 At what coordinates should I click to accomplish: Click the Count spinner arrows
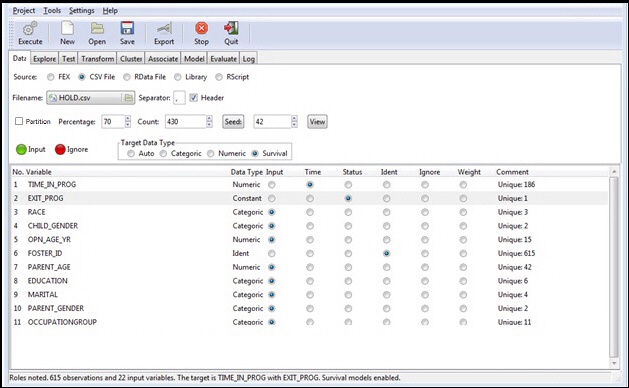tap(209, 122)
